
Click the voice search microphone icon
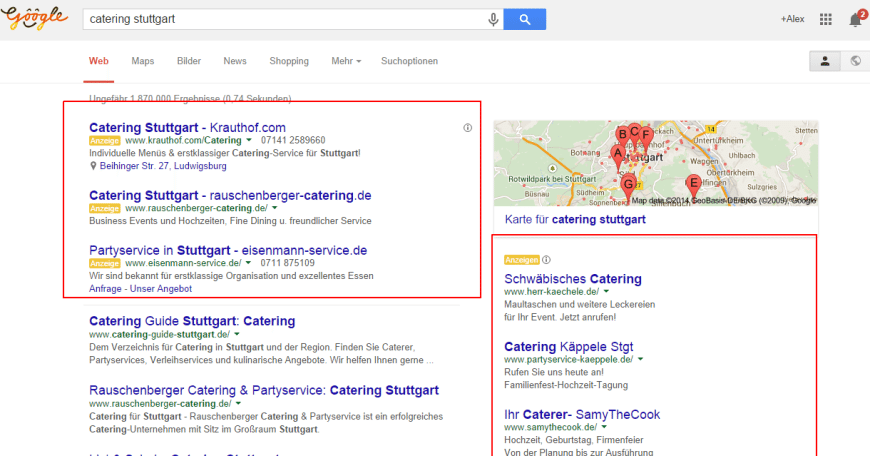point(493,19)
